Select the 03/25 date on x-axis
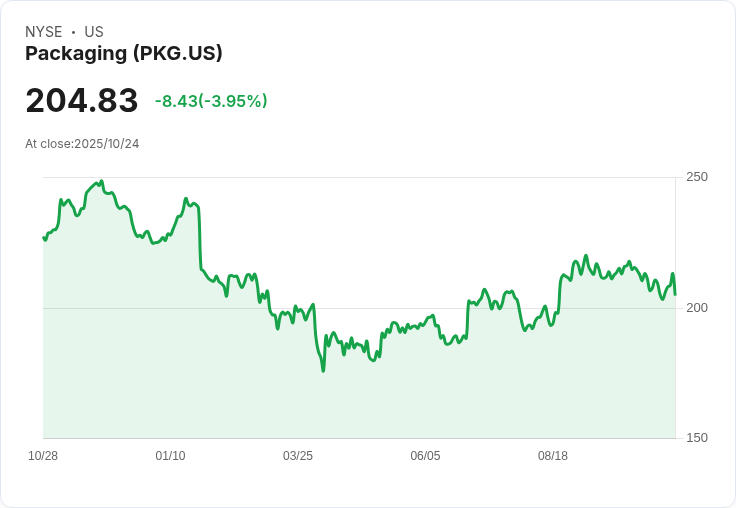The width and height of the screenshot is (736, 508). pyautogui.click(x=298, y=456)
